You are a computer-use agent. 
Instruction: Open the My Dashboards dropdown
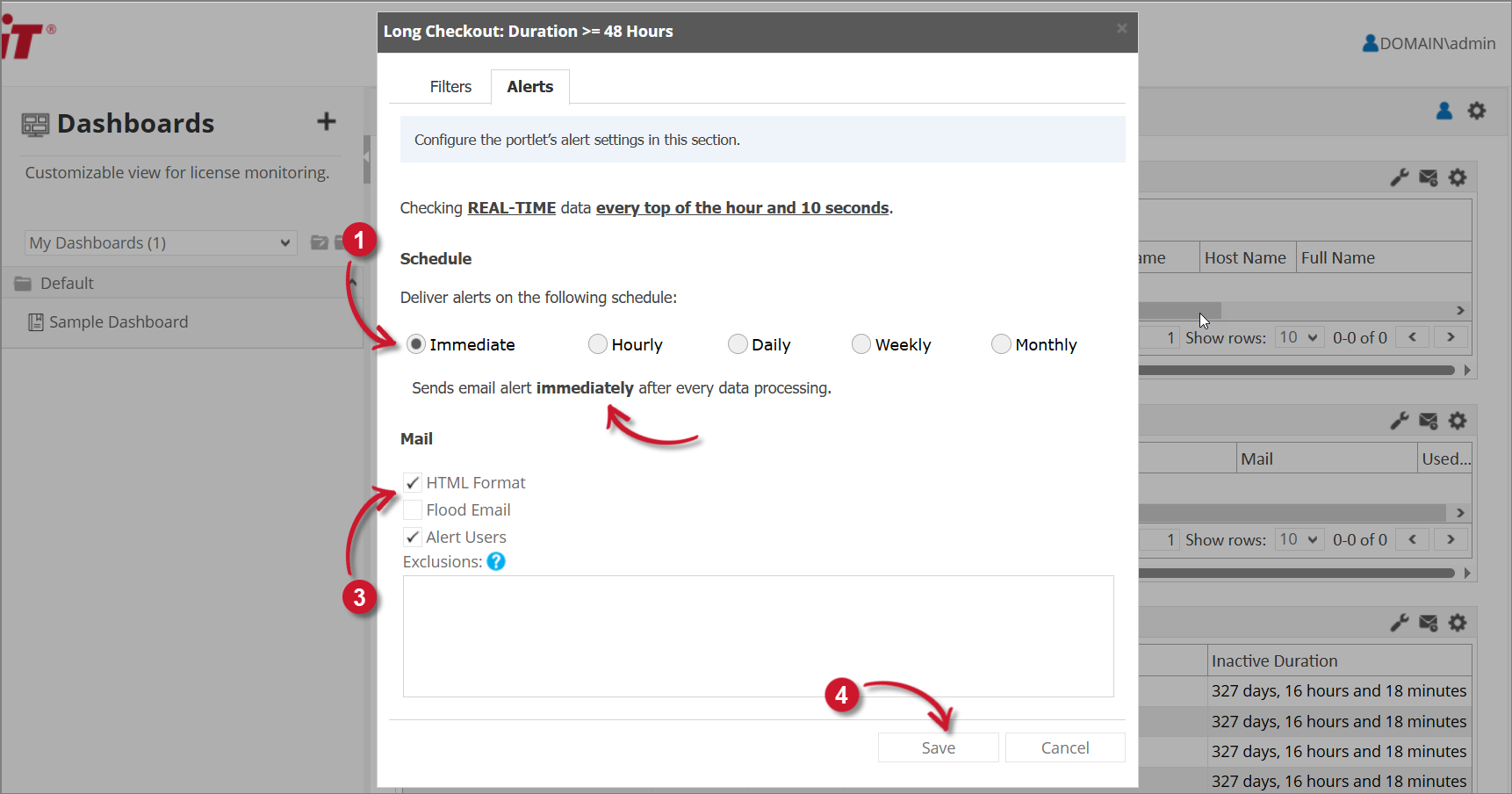click(x=161, y=242)
